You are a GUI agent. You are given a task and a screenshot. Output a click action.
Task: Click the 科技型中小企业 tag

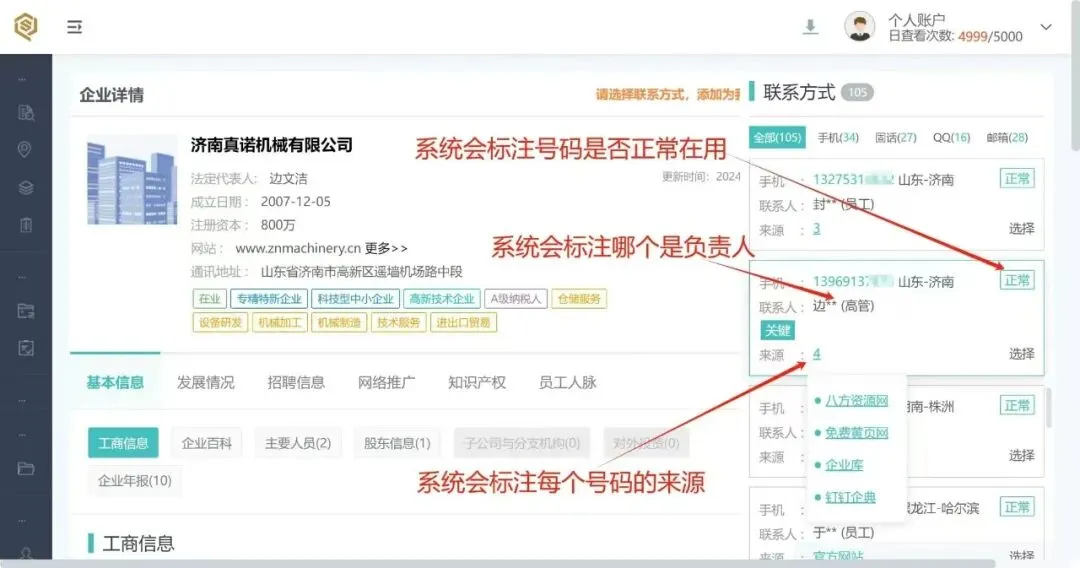355,299
